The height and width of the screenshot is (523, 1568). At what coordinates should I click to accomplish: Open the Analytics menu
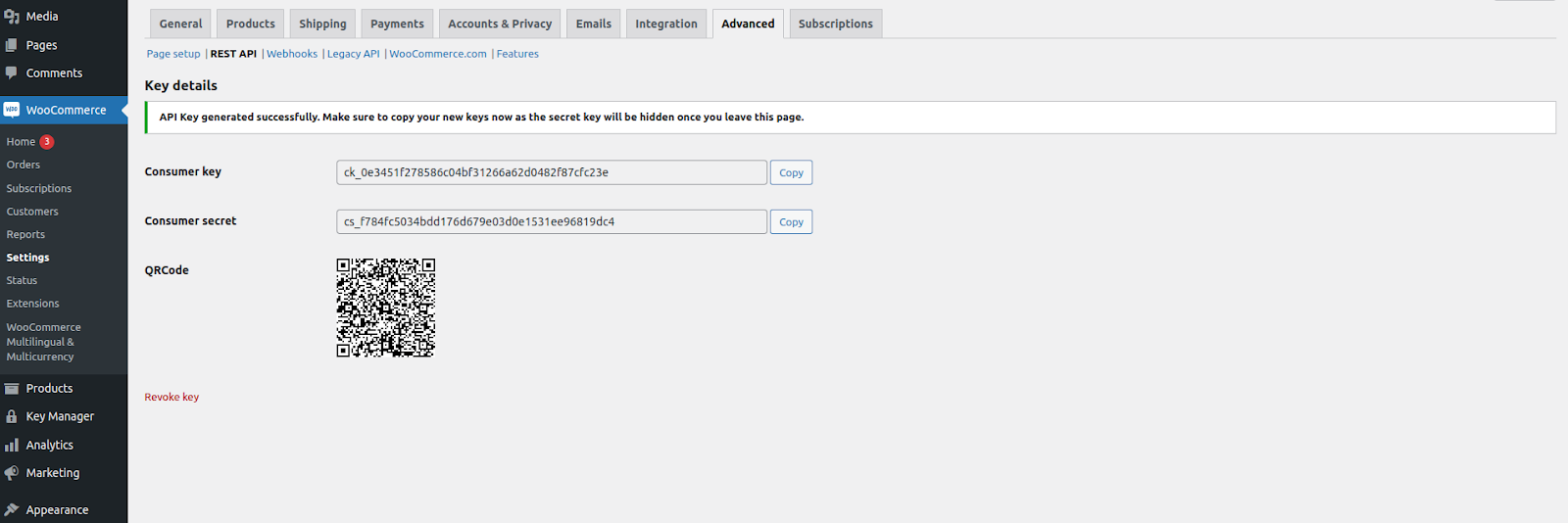(49, 445)
